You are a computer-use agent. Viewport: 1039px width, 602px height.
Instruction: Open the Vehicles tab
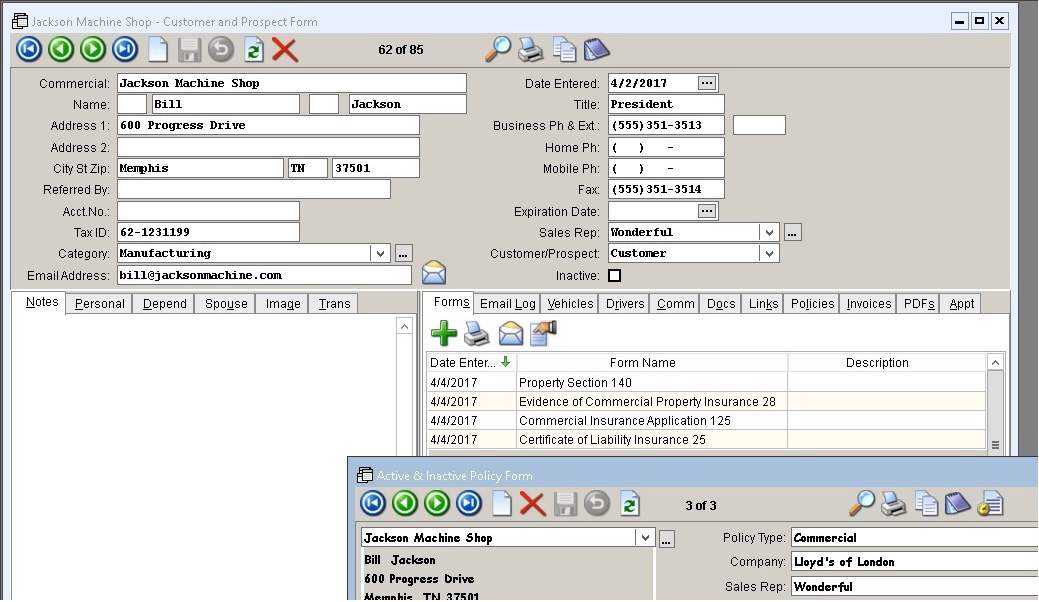[570, 304]
